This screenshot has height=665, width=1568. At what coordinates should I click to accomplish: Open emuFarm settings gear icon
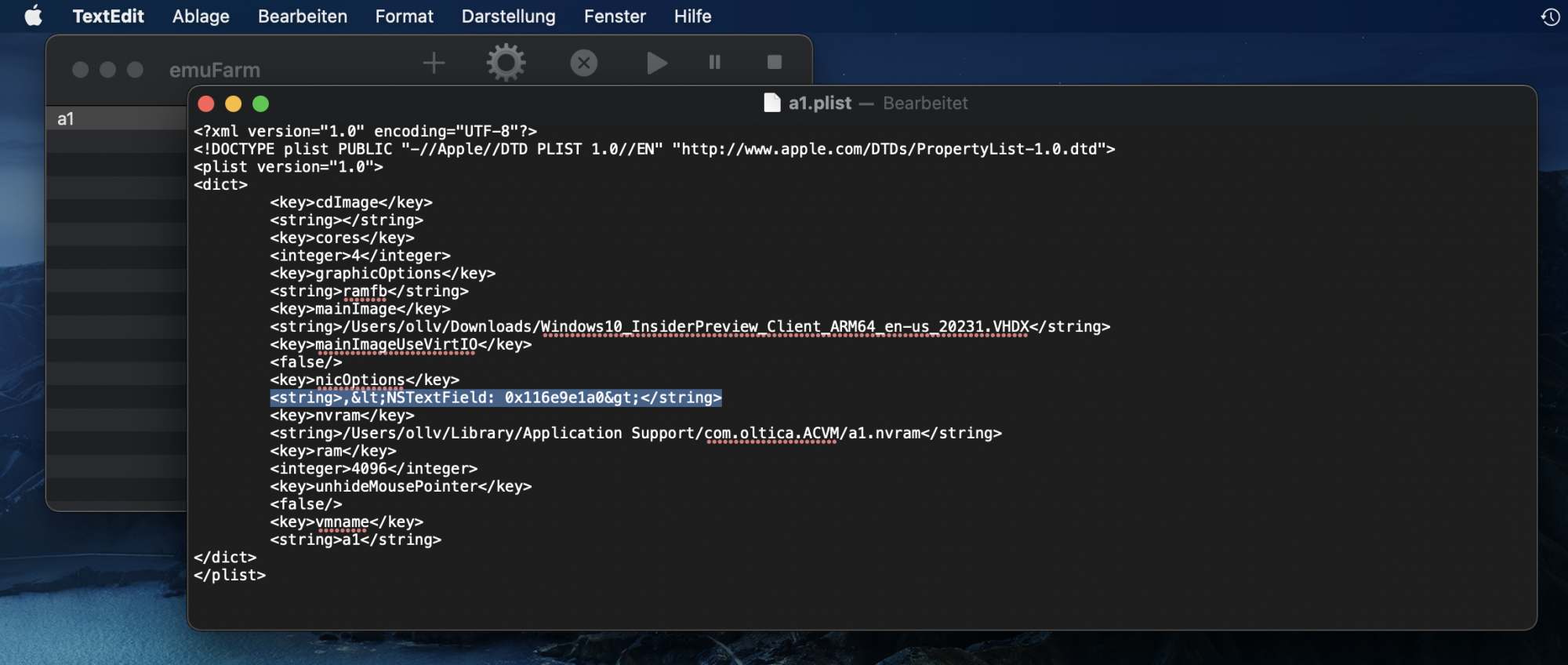[506, 63]
